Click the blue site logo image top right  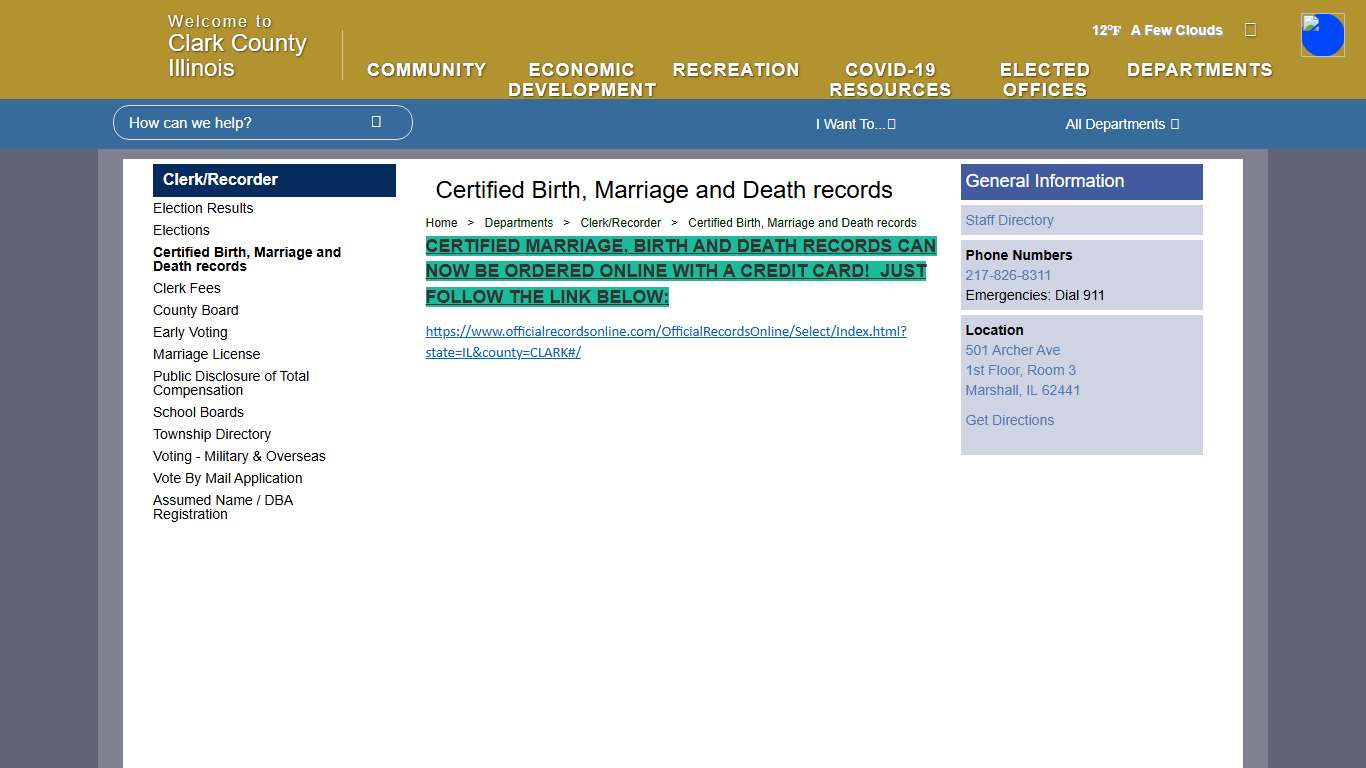pos(1322,34)
